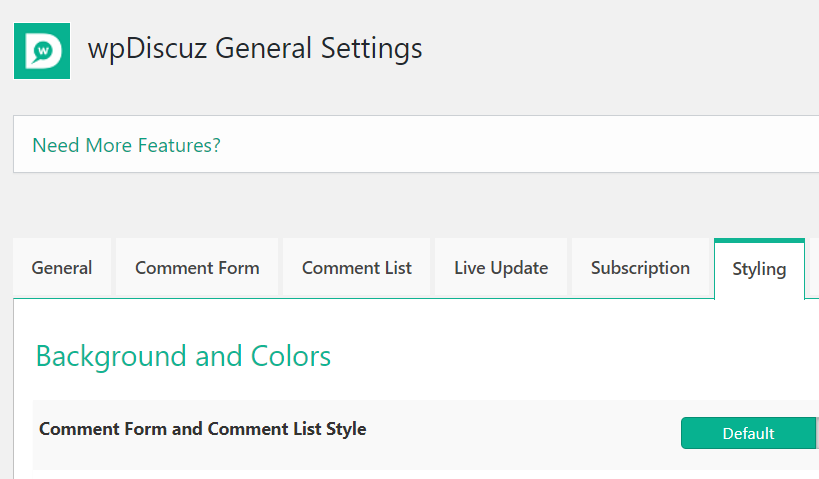The height and width of the screenshot is (479, 819).
Task: Show the Subscription settings tab
Action: pyautogui.click(x=640, y=268)
